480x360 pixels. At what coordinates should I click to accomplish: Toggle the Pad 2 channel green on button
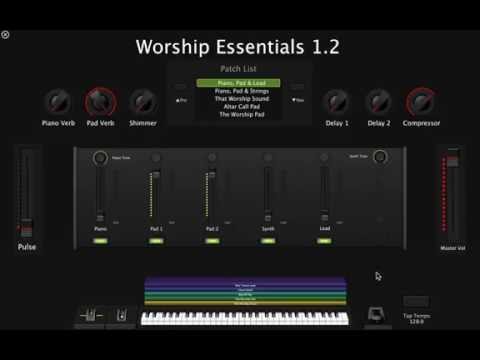tap(212, 241)
